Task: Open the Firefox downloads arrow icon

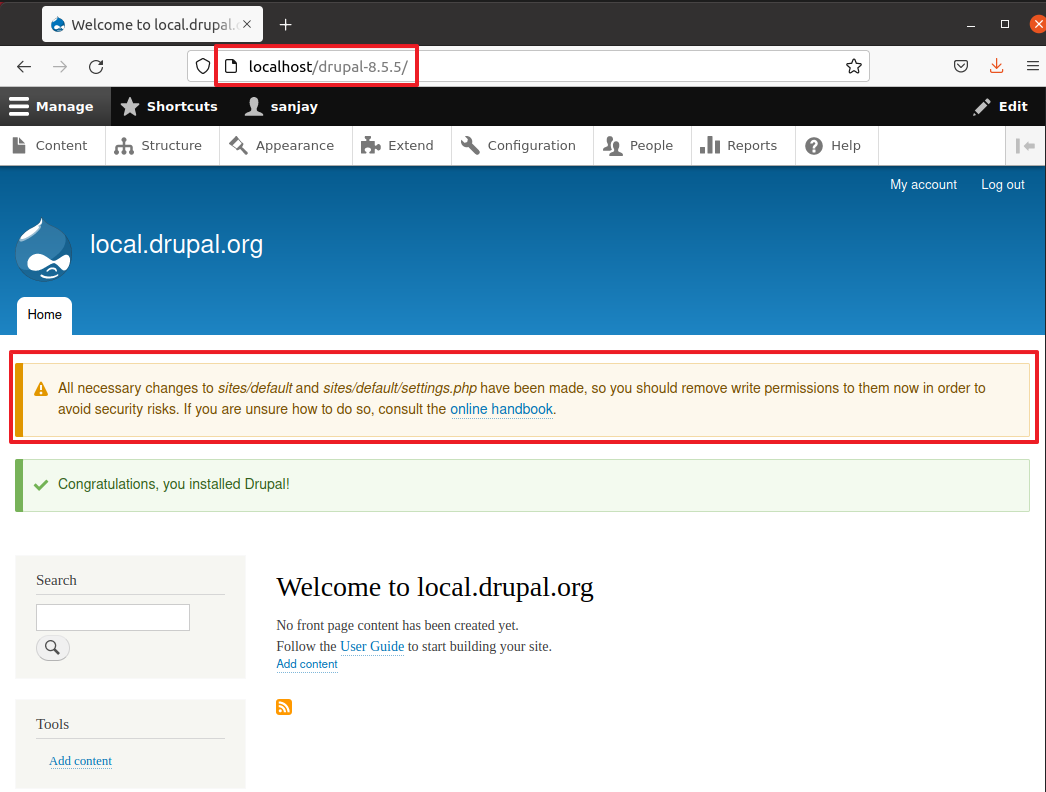Action: click(x=996, y=67)
